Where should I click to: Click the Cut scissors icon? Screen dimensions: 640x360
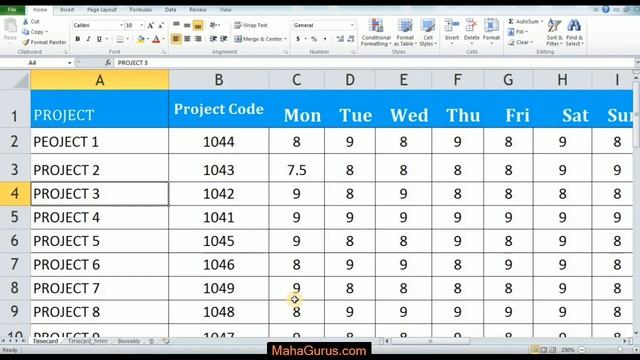click(26, 22)
